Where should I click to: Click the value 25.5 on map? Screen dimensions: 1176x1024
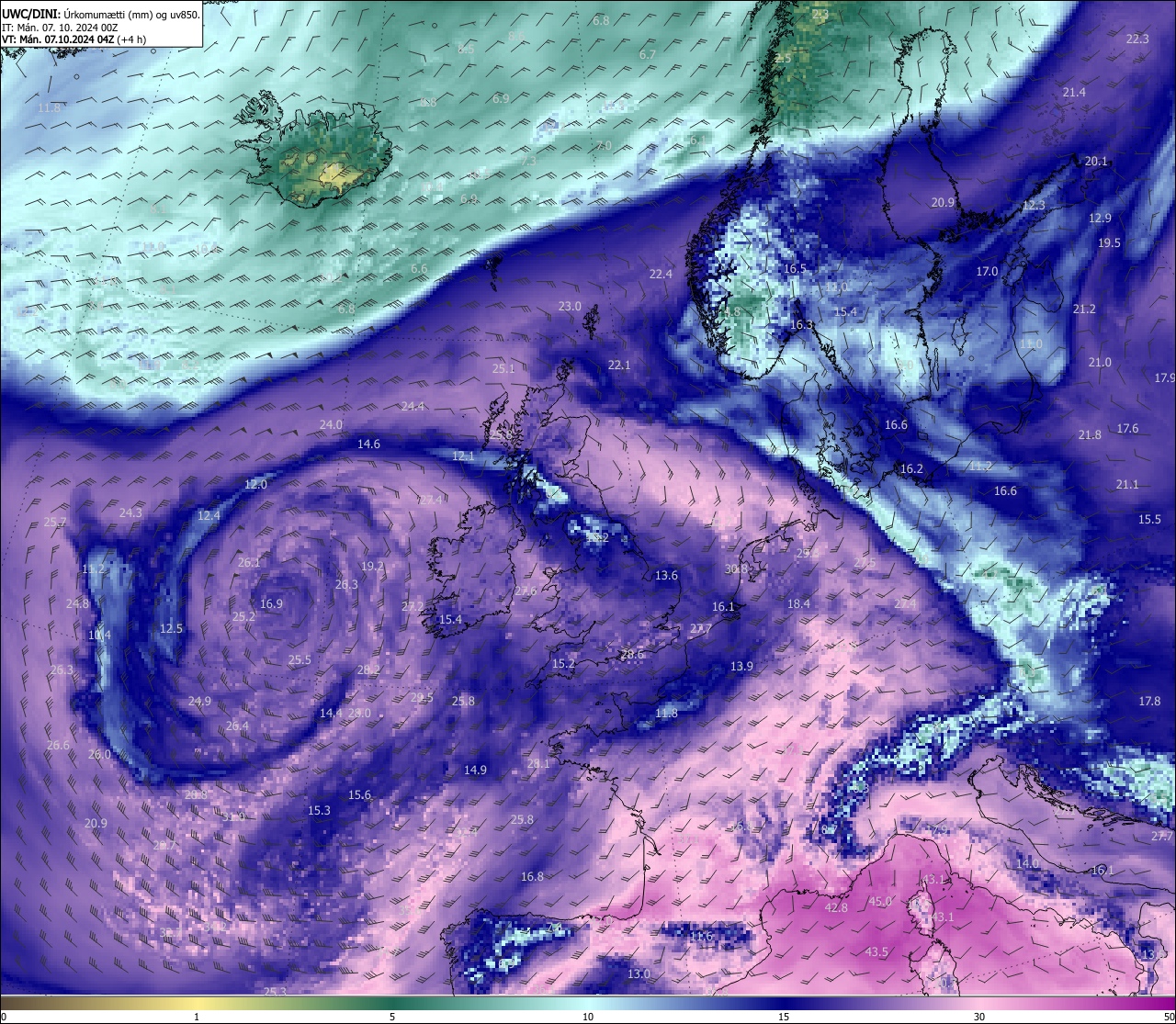(x=300, y=659)
